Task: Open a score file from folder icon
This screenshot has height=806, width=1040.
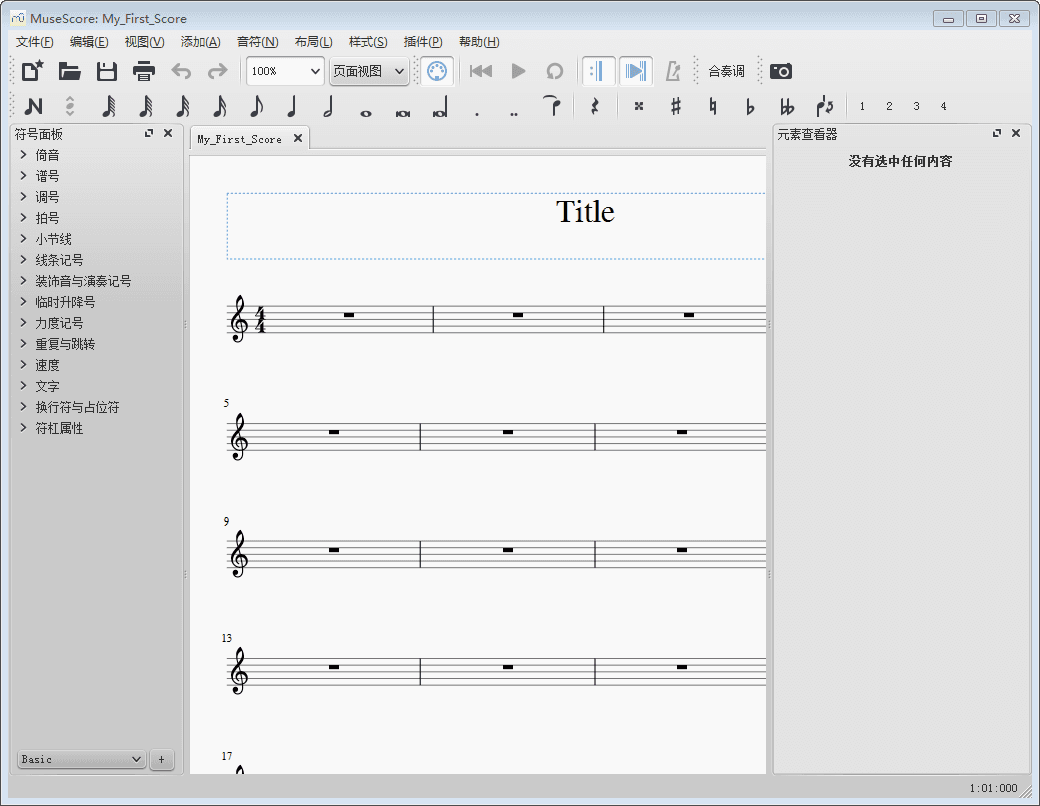Action: click(x=69, y=71)
